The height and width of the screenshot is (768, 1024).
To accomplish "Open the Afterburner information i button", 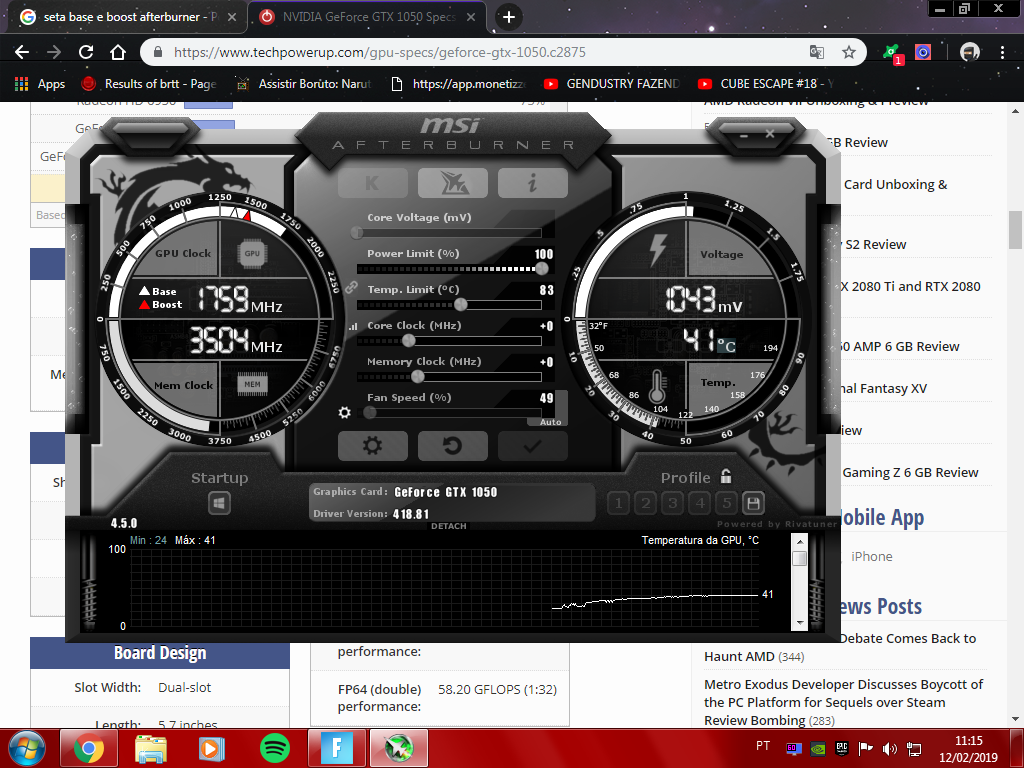I will [532, 184].
